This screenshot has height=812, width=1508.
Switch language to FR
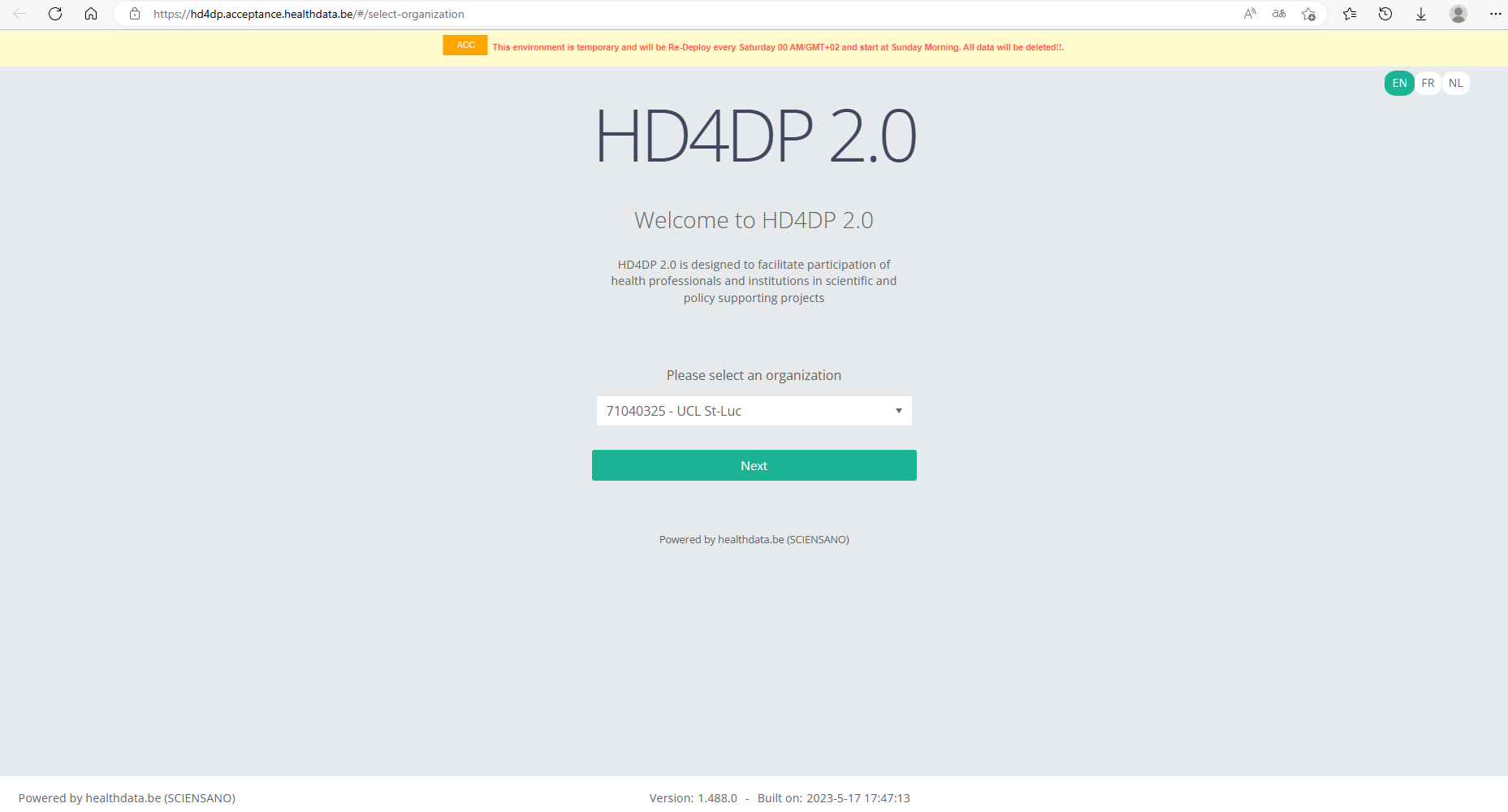coord(1428,83)
